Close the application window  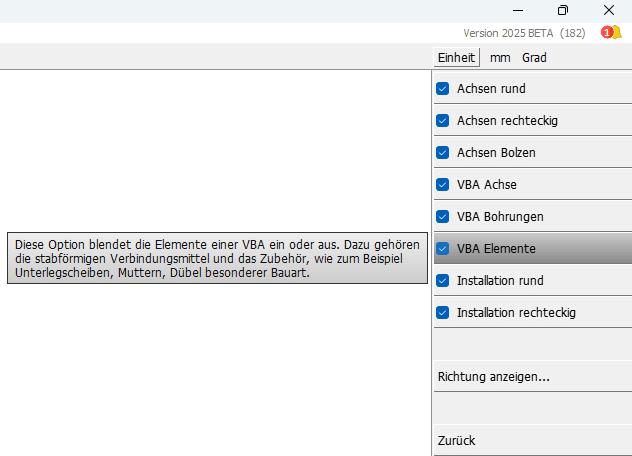pos(608,10)
